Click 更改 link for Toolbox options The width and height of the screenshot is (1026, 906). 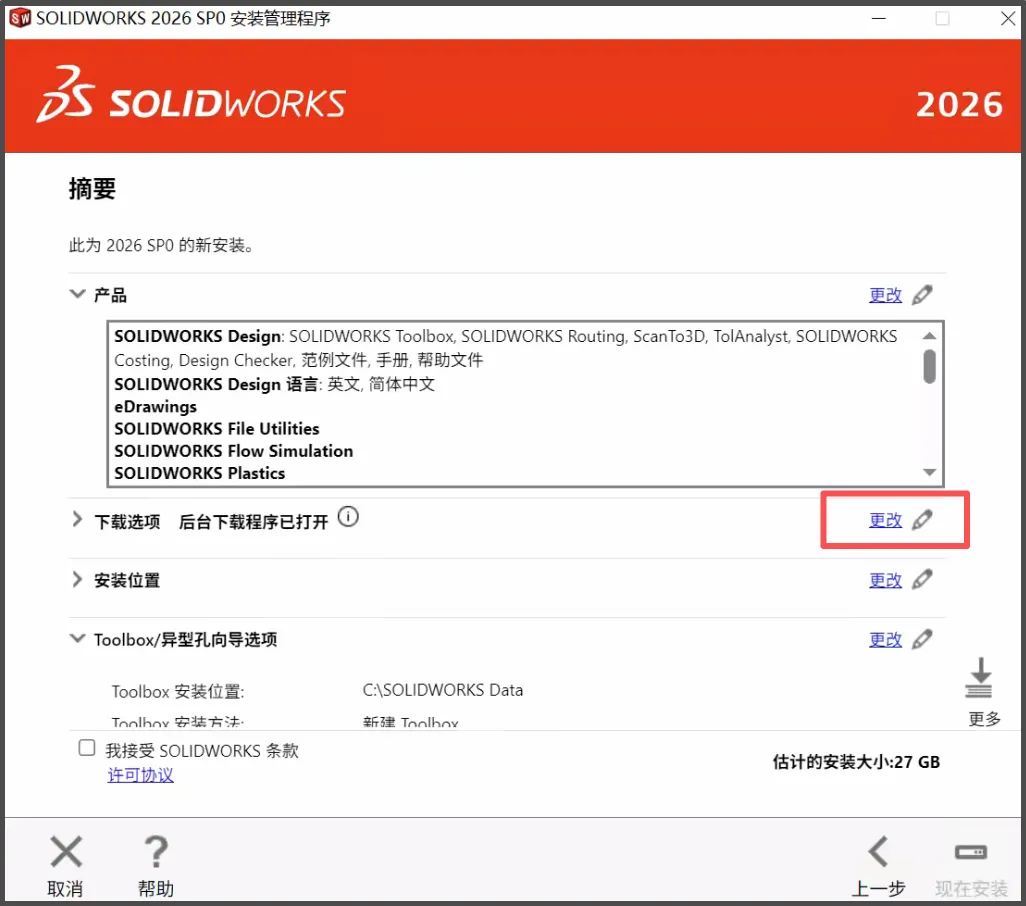[x=885, y=639]
